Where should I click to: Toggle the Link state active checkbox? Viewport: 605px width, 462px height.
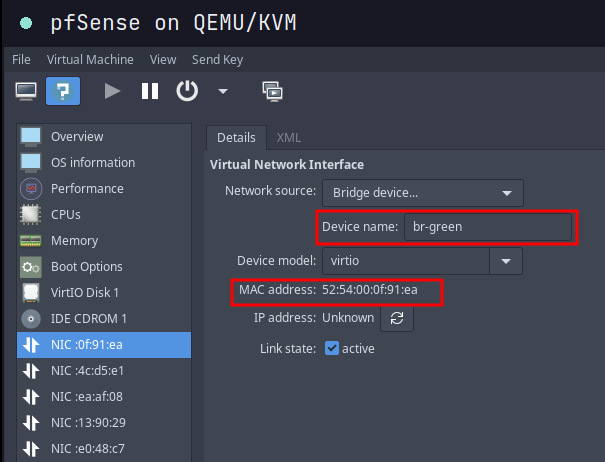[x=332, y=349]
